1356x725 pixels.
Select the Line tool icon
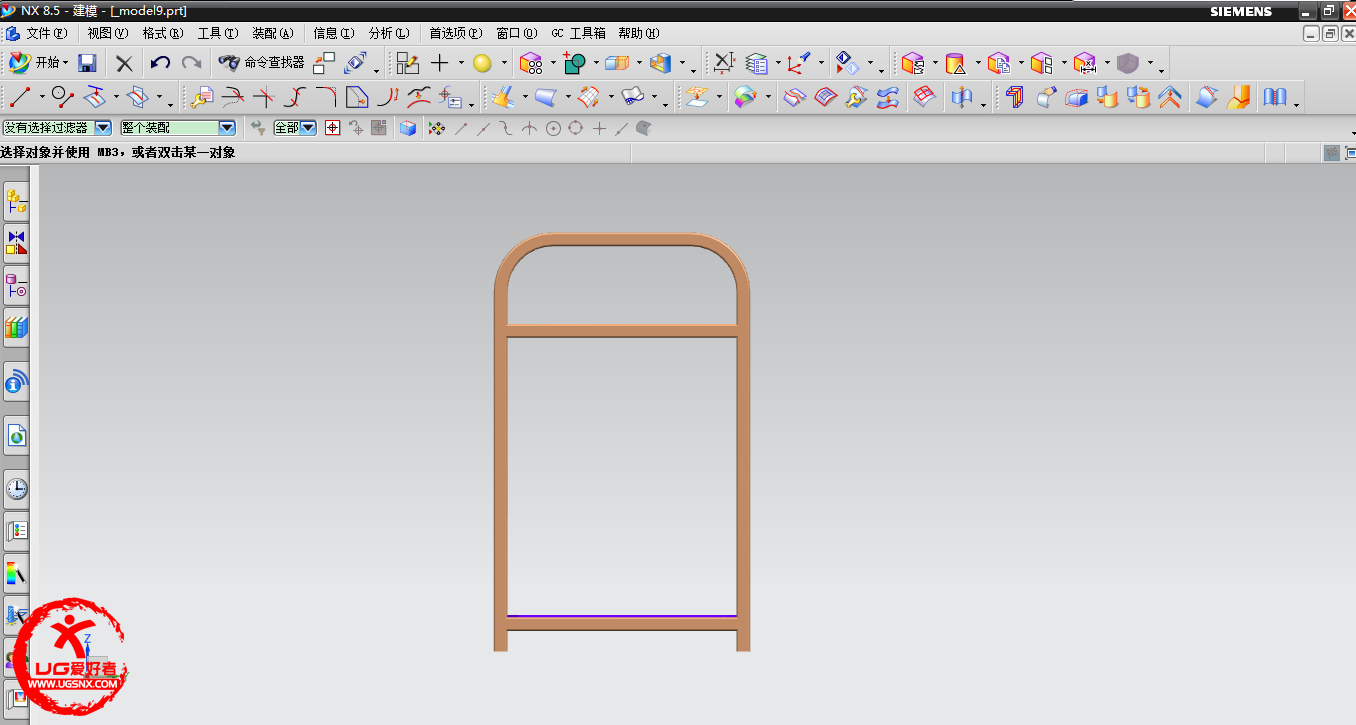[20, 97]
